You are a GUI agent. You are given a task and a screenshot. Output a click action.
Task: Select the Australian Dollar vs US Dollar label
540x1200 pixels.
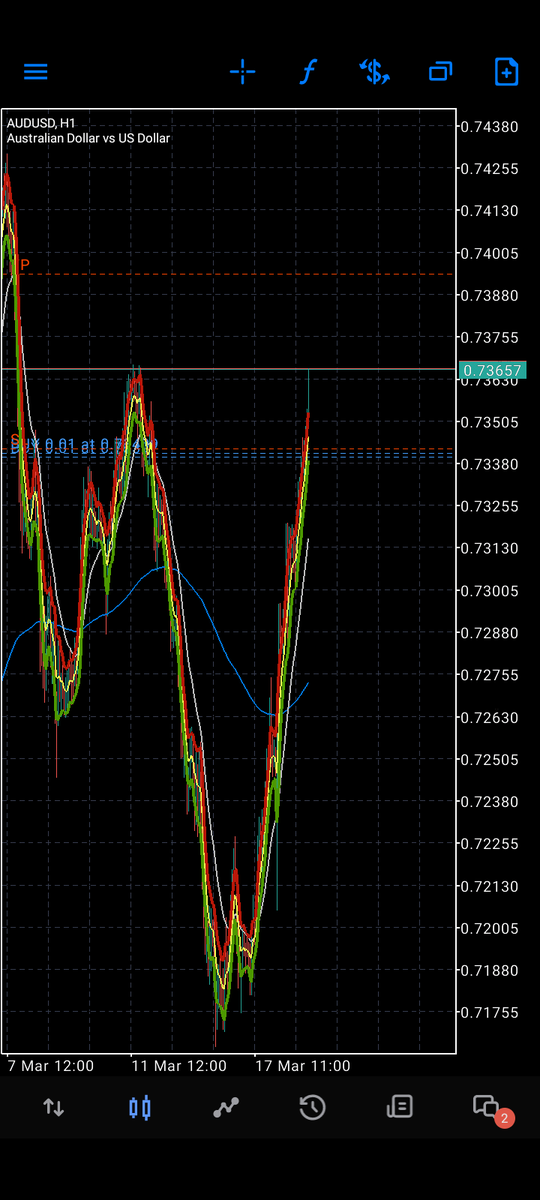(88, 138)
